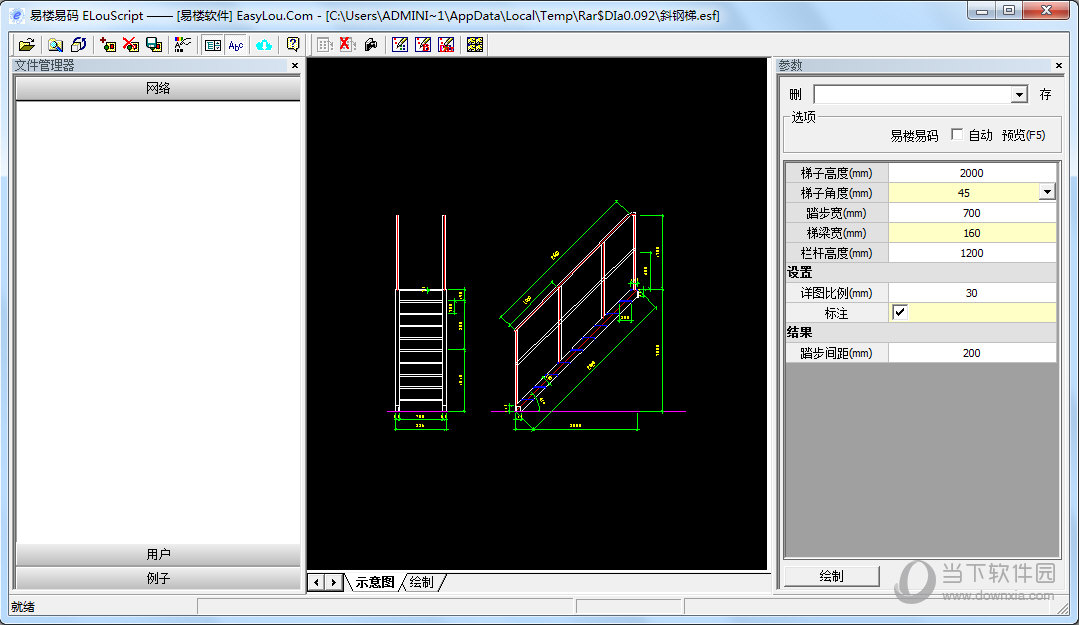Click the application icon in title bar
The width and height of the screenshot is (1079, 625).
pyautogui.click(x=17, y=15)
